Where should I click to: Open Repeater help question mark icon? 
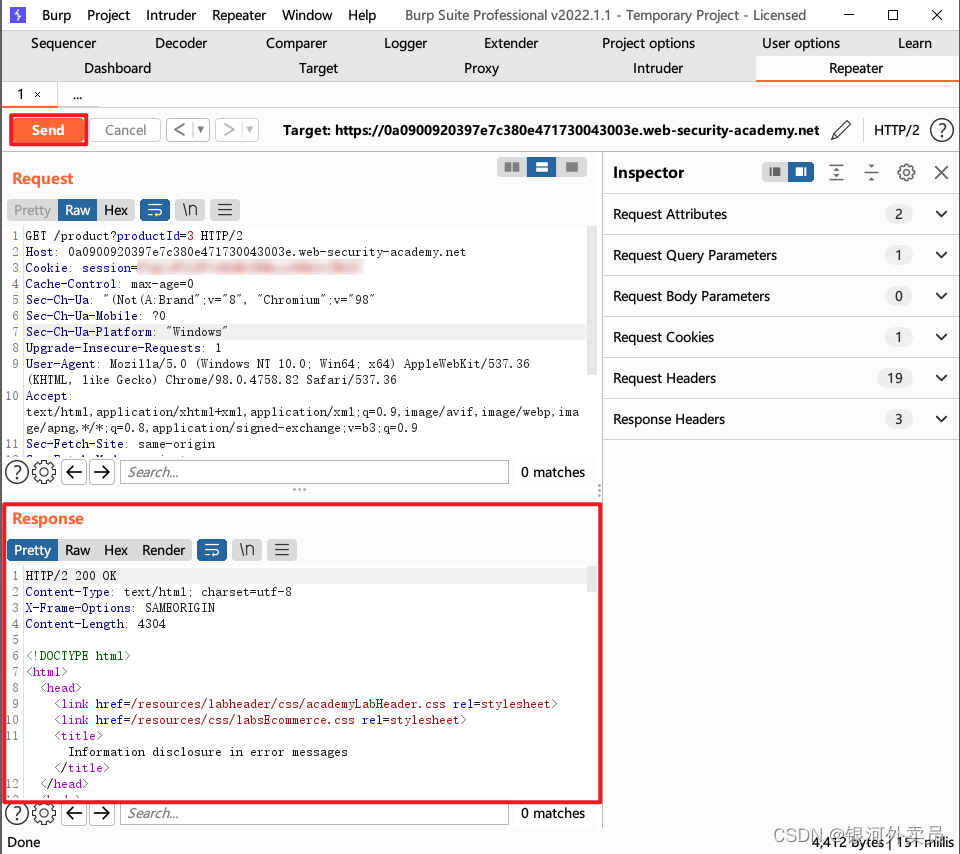point(941,130)
